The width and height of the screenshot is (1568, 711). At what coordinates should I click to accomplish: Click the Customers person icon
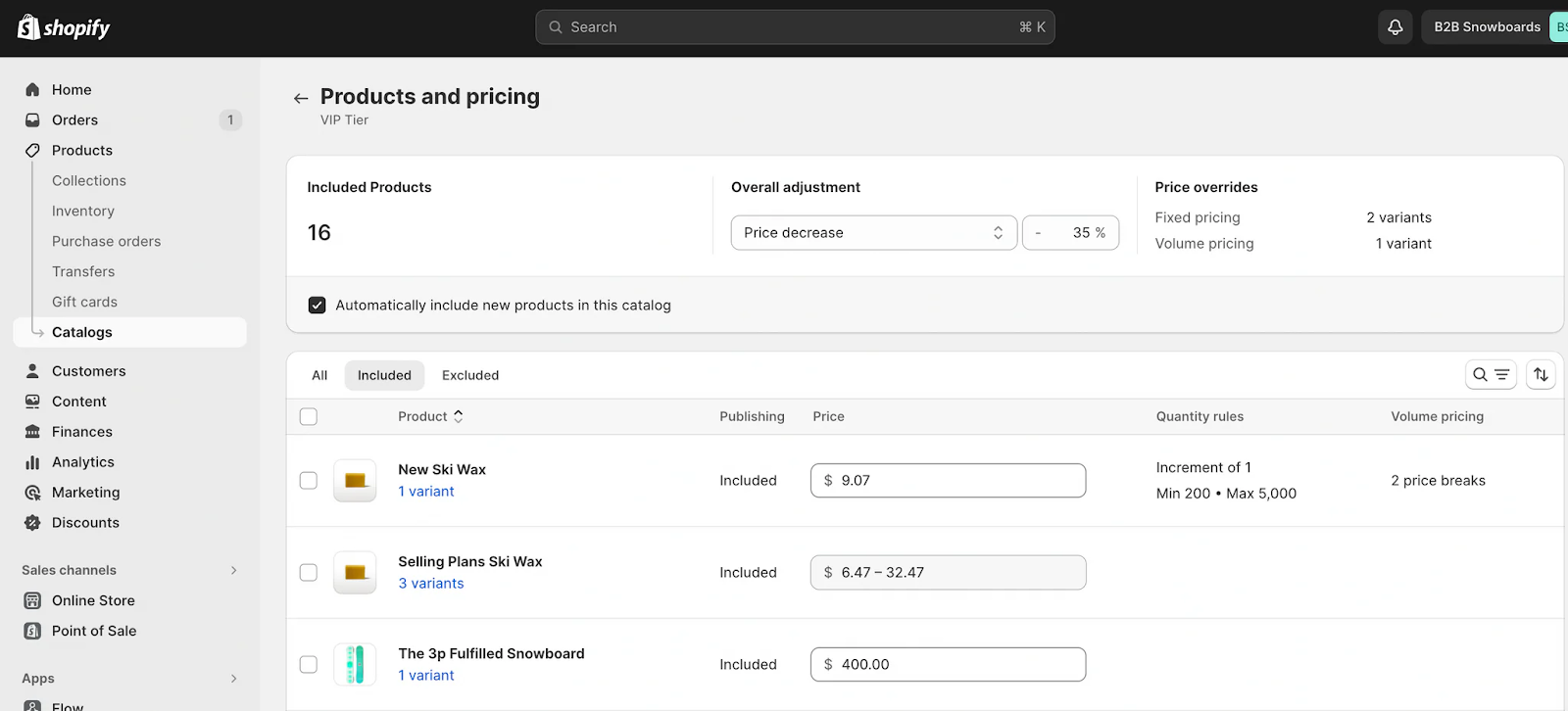32,371
